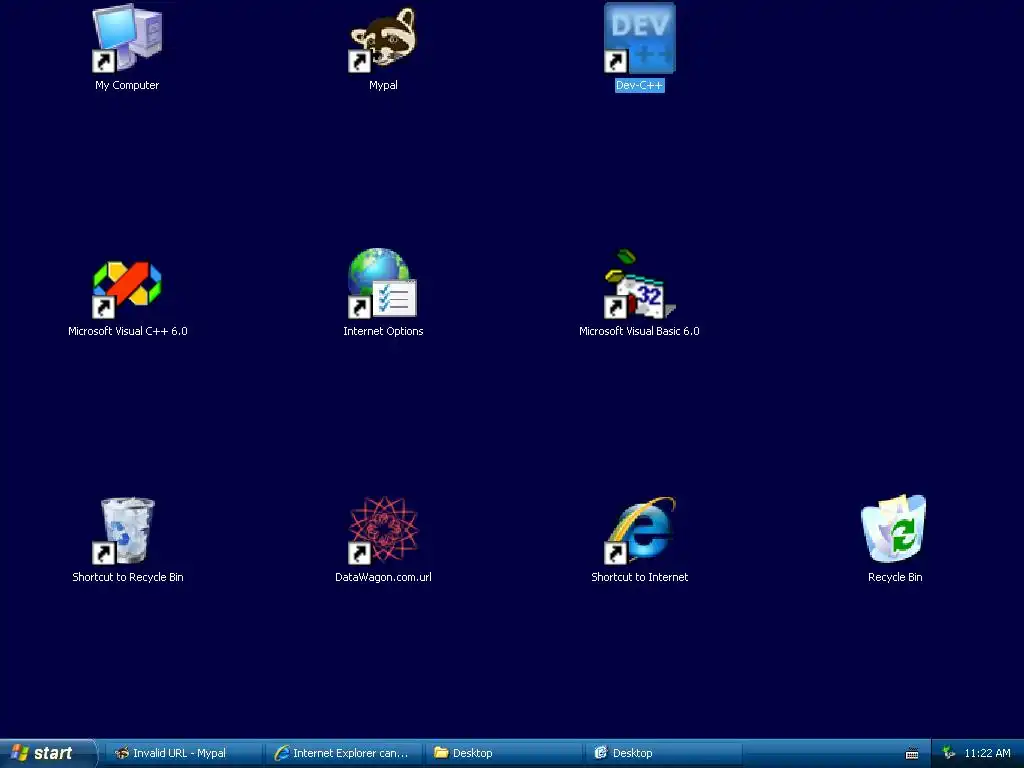The image size is (1024, 768).
Task: Select the Internet Options globe icon
Action: pyautogui.click(x=383, y=283)
